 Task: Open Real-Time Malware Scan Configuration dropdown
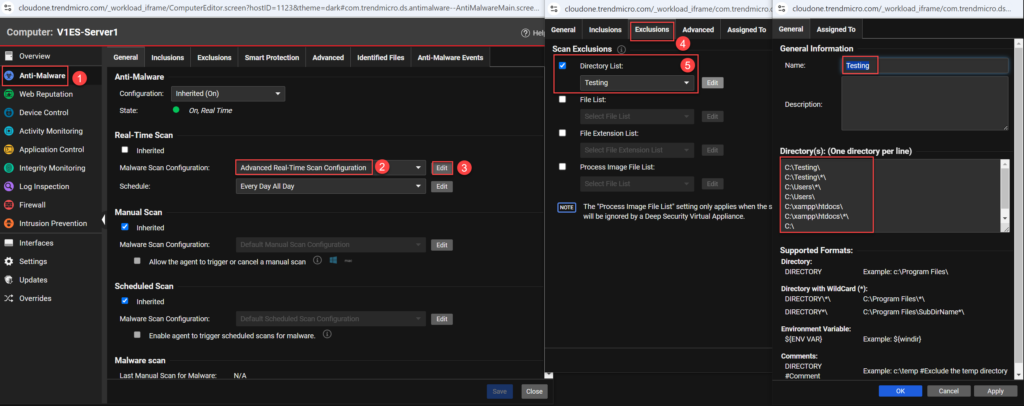click(330, 168)
